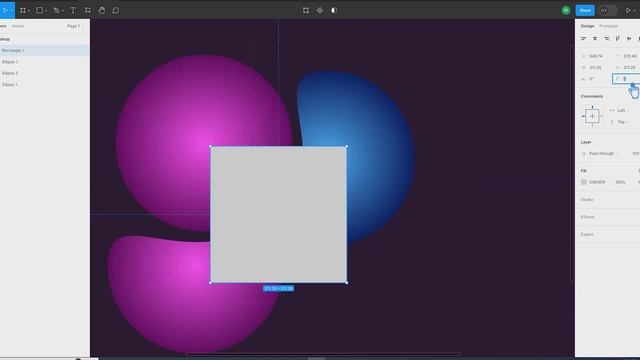Click Align horizontal centers icon
Viewport: 640px width, 360px height.
pyautogui.click(x=595, y=38)
